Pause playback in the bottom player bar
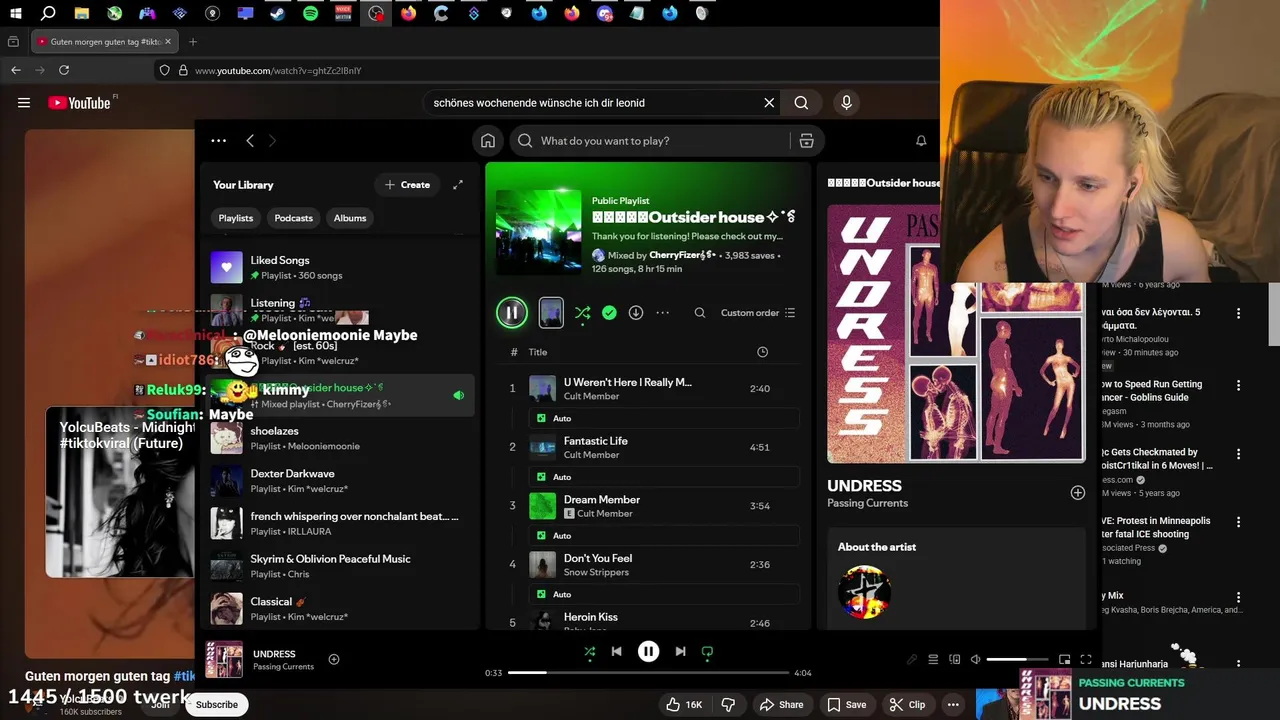1280x720 pixels. pyautogui.click(x=648, y=652)
